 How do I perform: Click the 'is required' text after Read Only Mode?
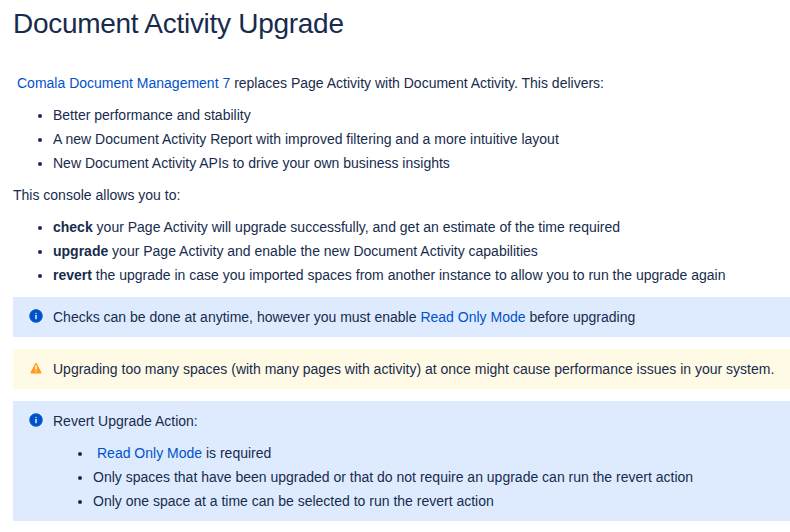coord(238,453)
